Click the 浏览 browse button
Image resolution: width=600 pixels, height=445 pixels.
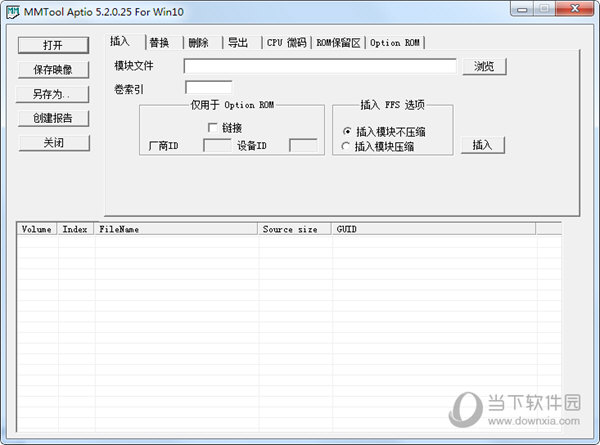(x=484, y=67)
